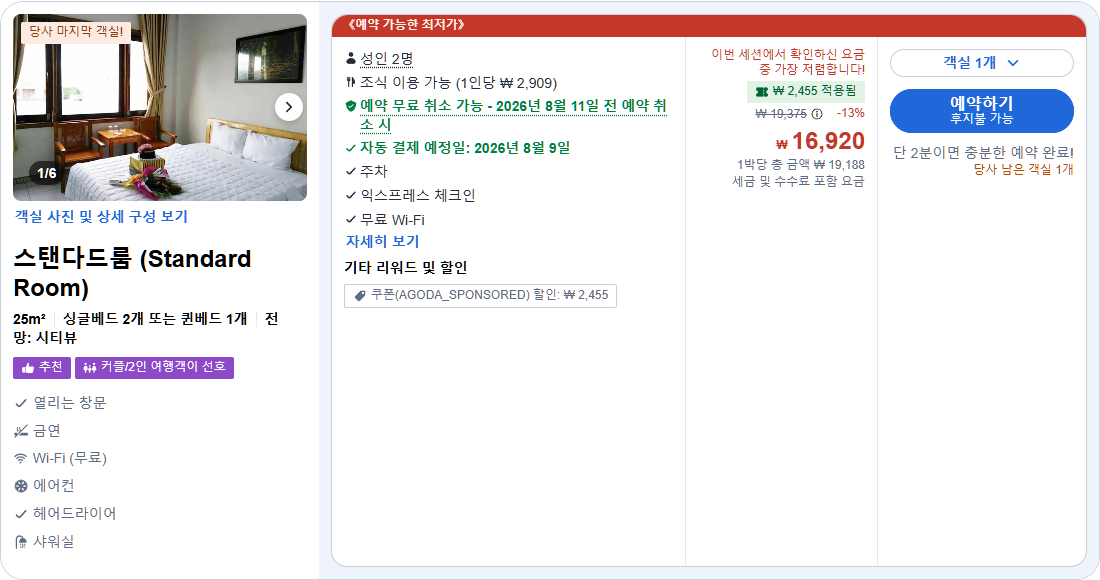
Task: Click the thumbs-up icon in 추천 badge
Action: pyautogui.click(x=28, y=368)
